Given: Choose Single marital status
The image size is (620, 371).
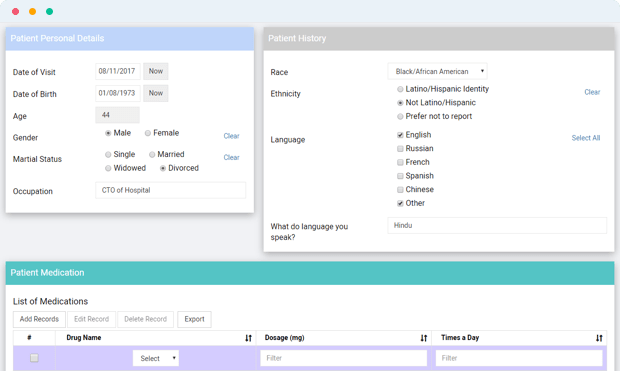Looking at the screenshot, I should tap(108, 155).
